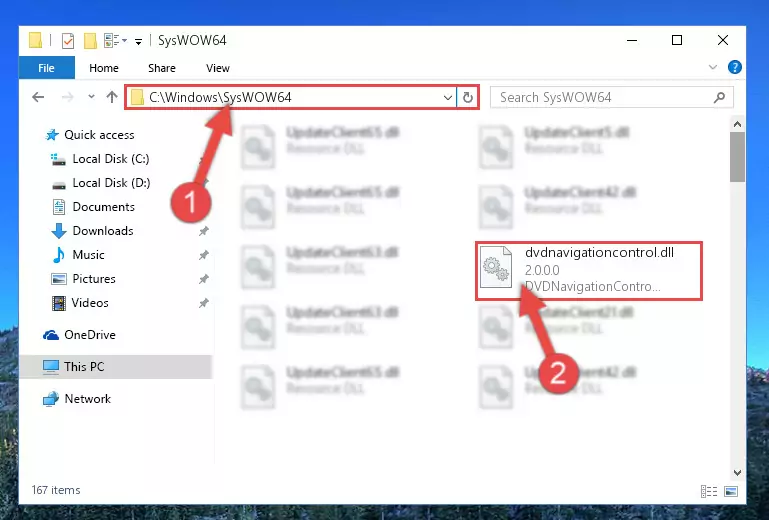
Task: Open the Share ribbon tab
Action: pyautogui.click(x=162, y=68)
